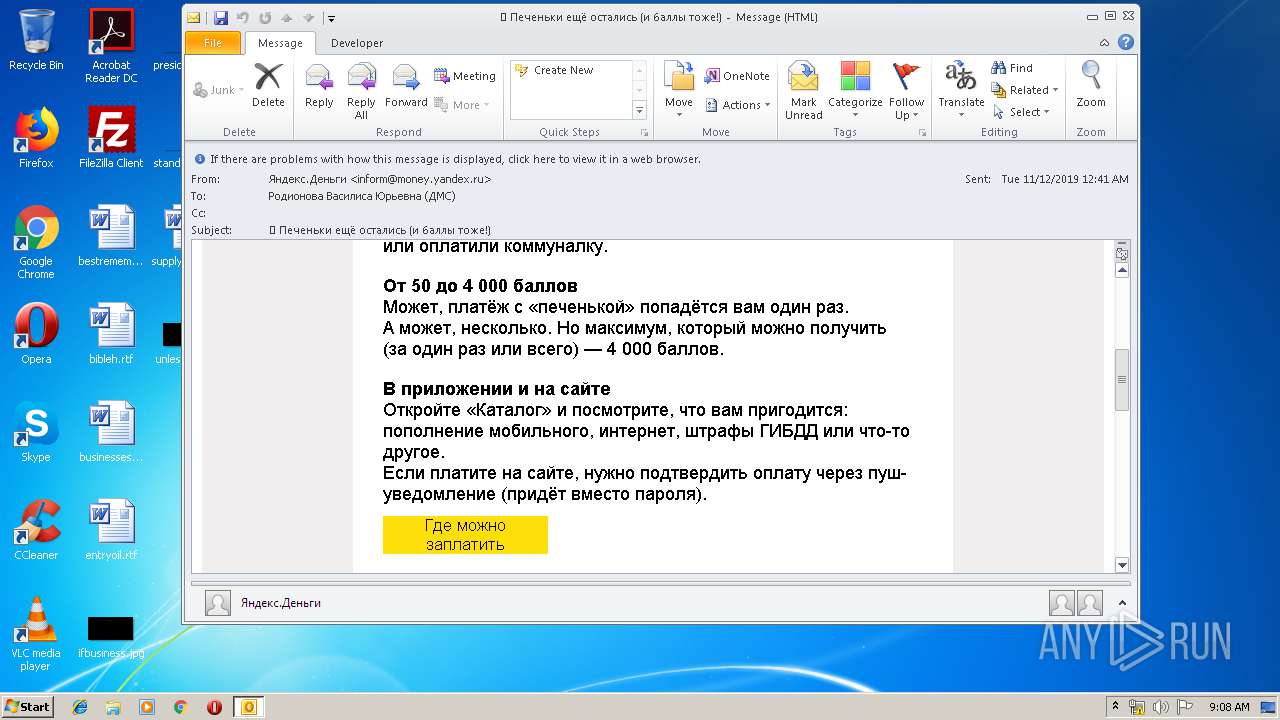Switch to the Message tab
Screen dimensions: 1280x720
point(280,43)
